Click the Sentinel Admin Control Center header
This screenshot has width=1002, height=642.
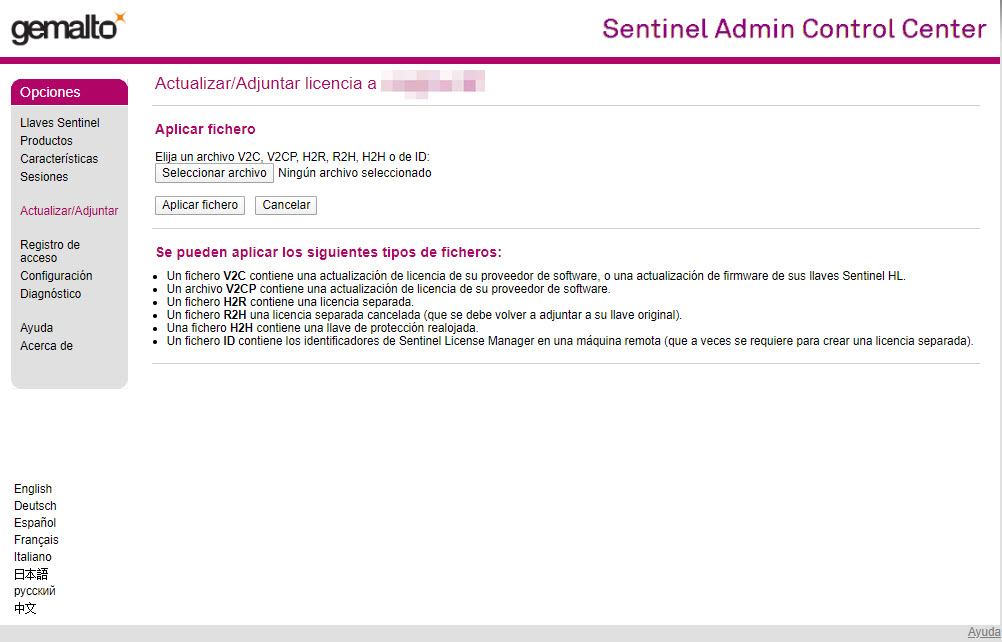[793, 29]
